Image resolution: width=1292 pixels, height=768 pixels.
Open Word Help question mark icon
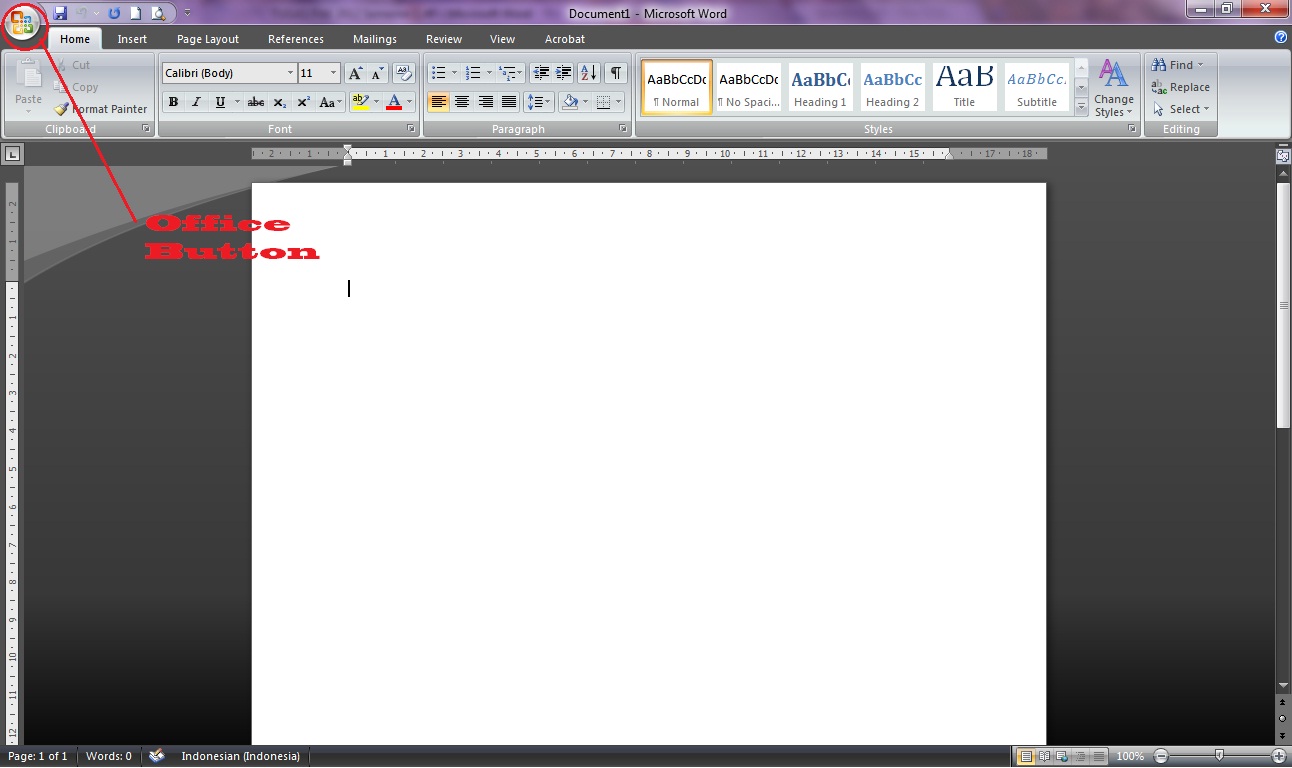point(1281,37)
